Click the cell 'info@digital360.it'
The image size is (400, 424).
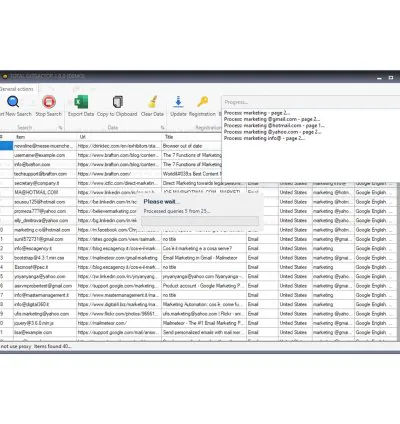pos(45,305)
